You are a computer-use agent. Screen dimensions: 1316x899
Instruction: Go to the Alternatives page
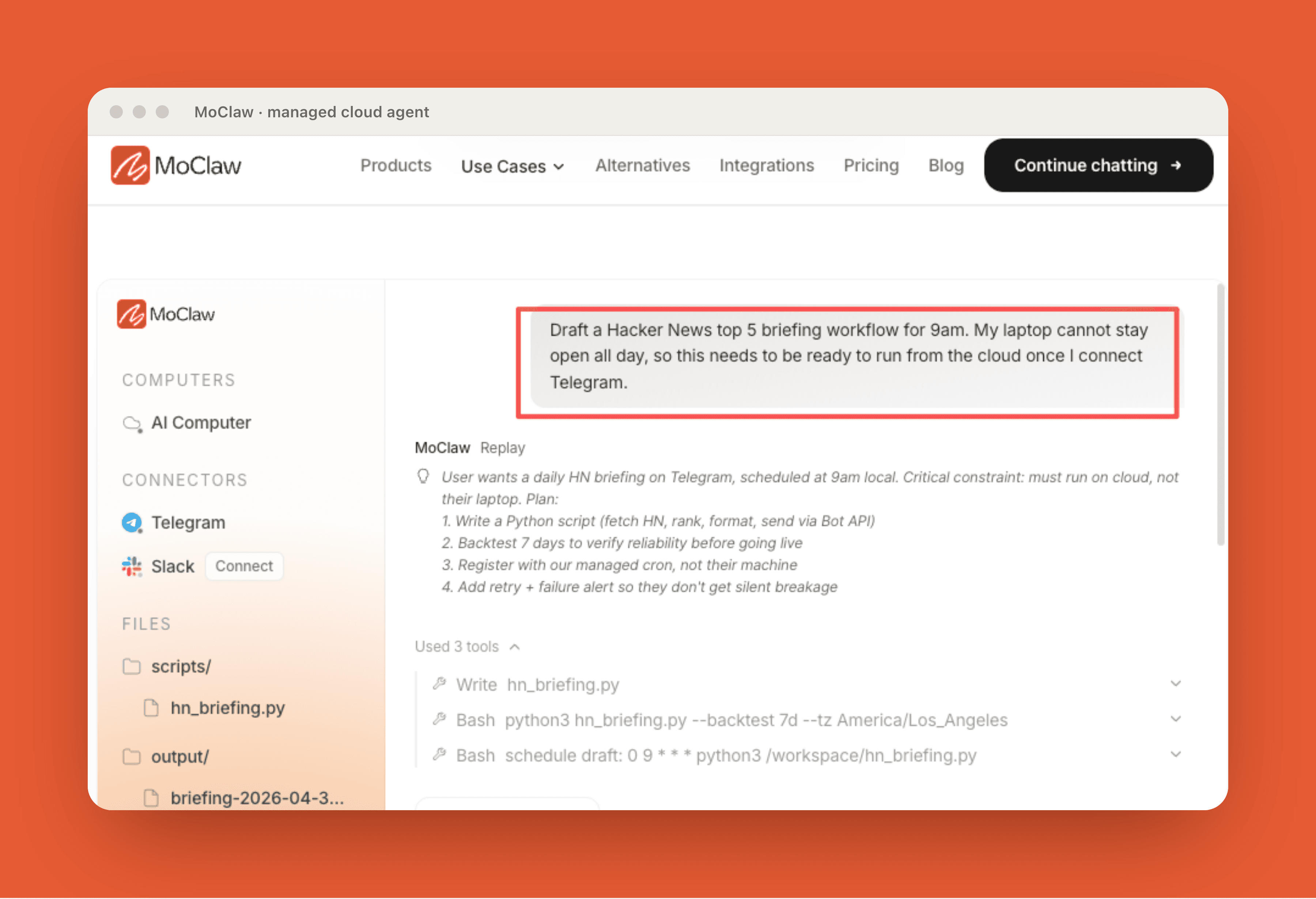[643, 165]
